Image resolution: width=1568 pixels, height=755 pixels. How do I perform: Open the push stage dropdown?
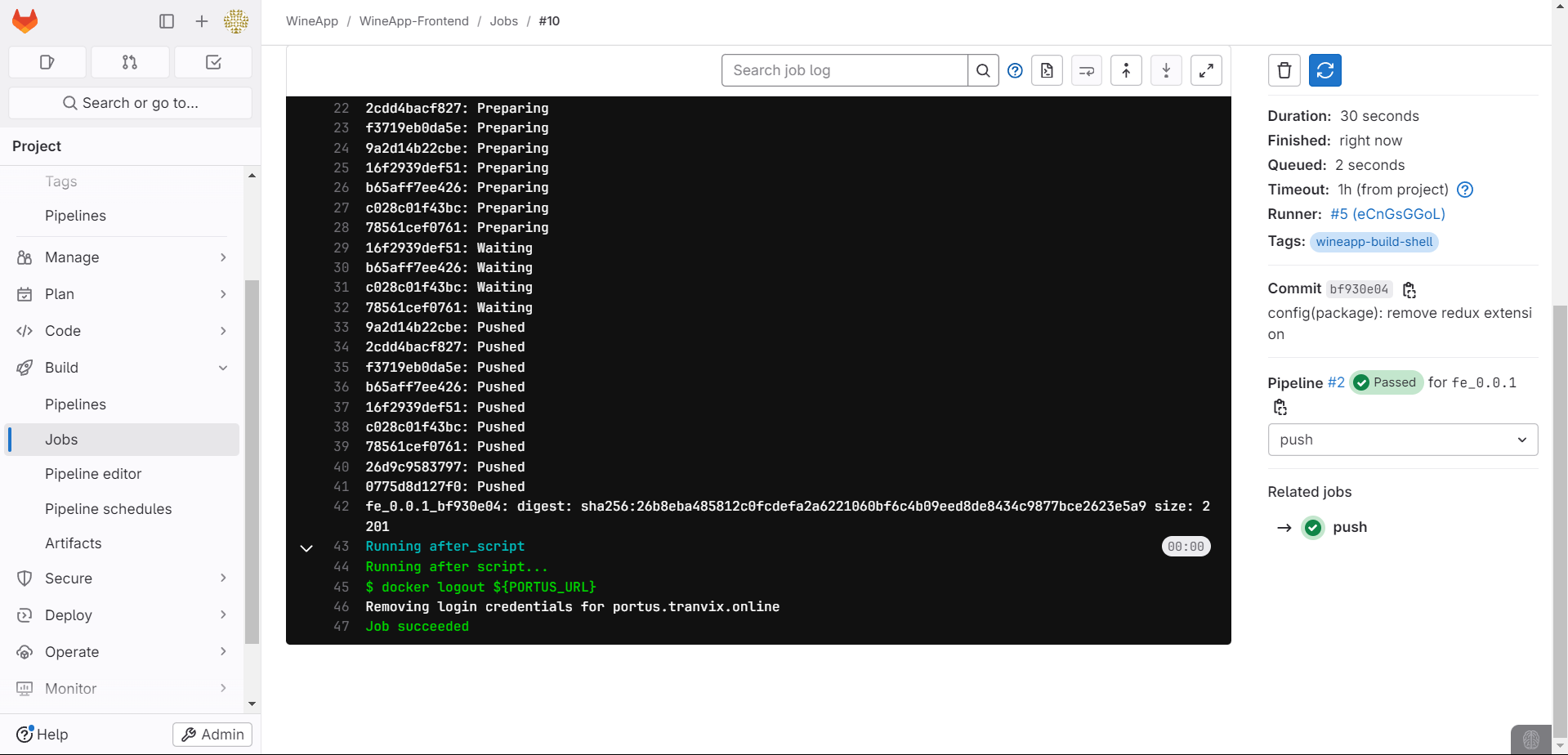[1402, 440]
